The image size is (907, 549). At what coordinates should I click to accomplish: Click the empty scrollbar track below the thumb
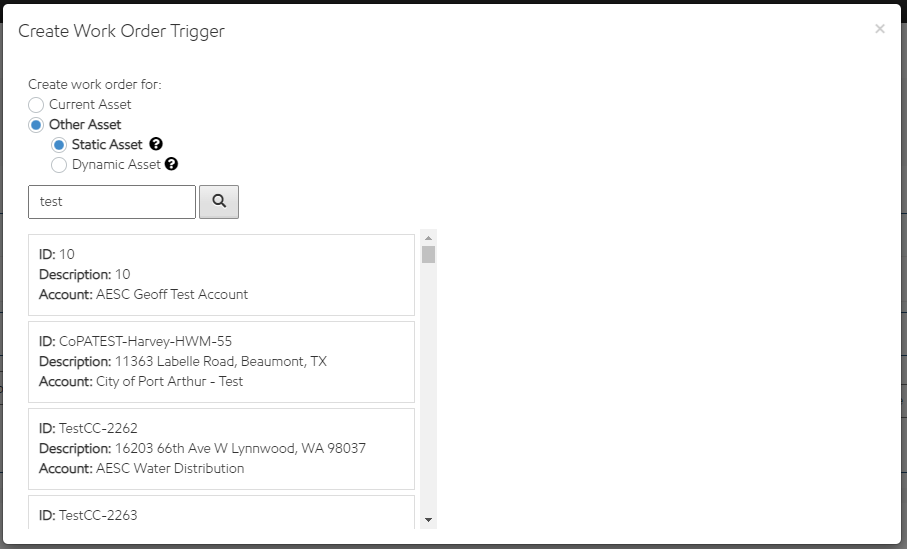click(428, 400)
